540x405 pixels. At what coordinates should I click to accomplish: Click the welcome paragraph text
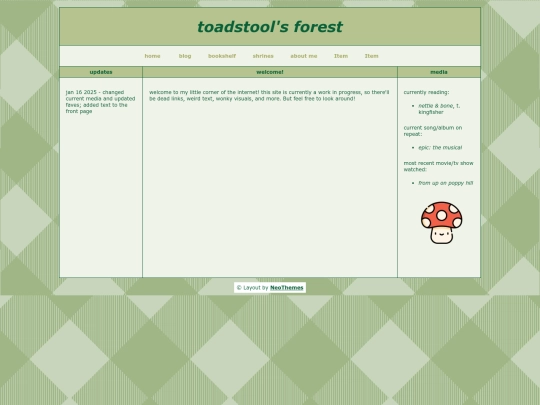pyautogui.click(x=269, y=95)
